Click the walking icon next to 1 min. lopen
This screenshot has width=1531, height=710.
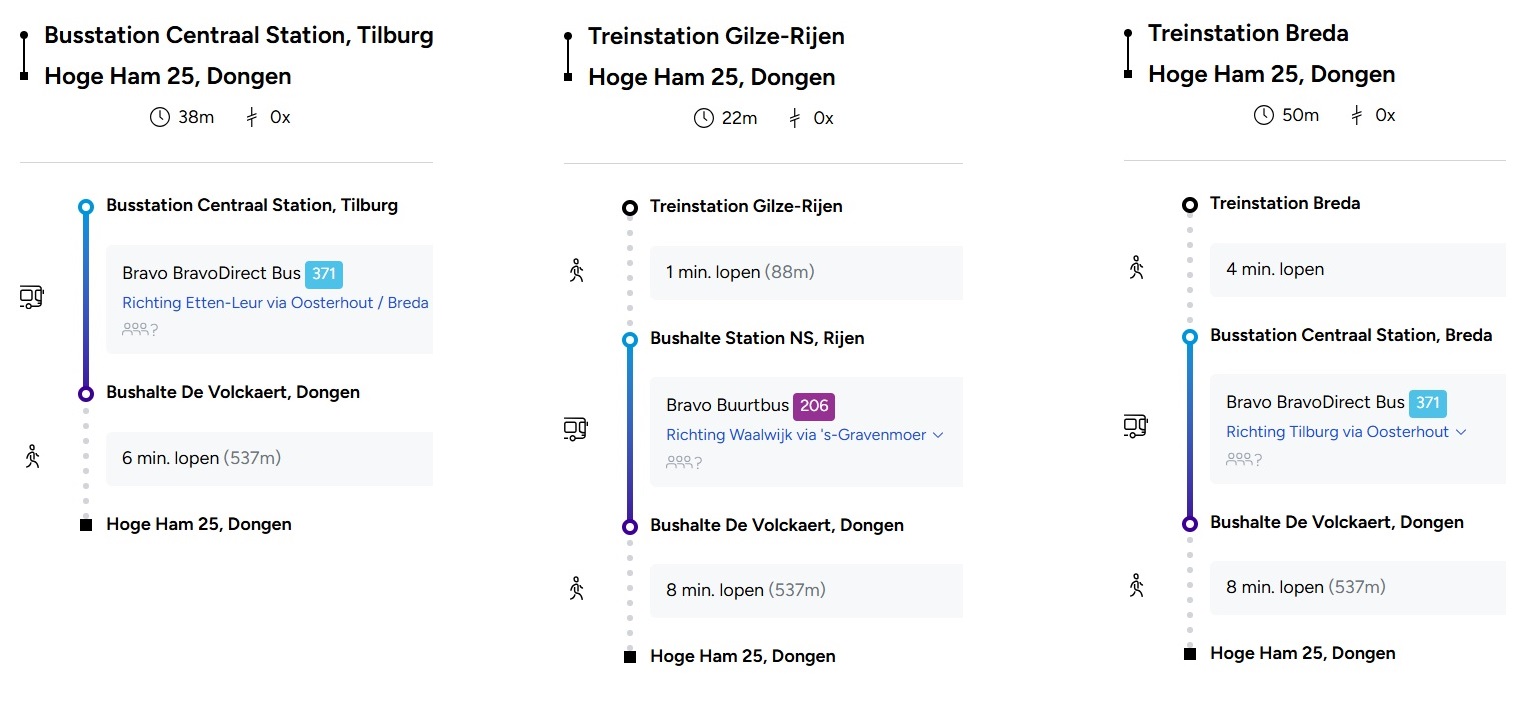pos(575,270)
